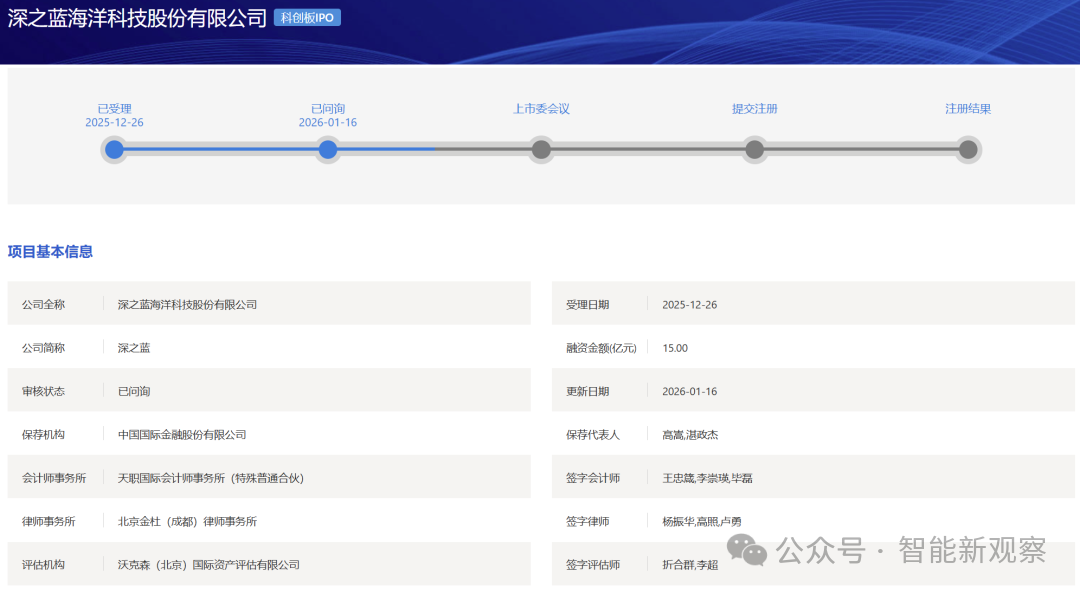Screen dimensions: 1080x593
Task: Click the 注册结果 stage label
Action: pos(968,109)
